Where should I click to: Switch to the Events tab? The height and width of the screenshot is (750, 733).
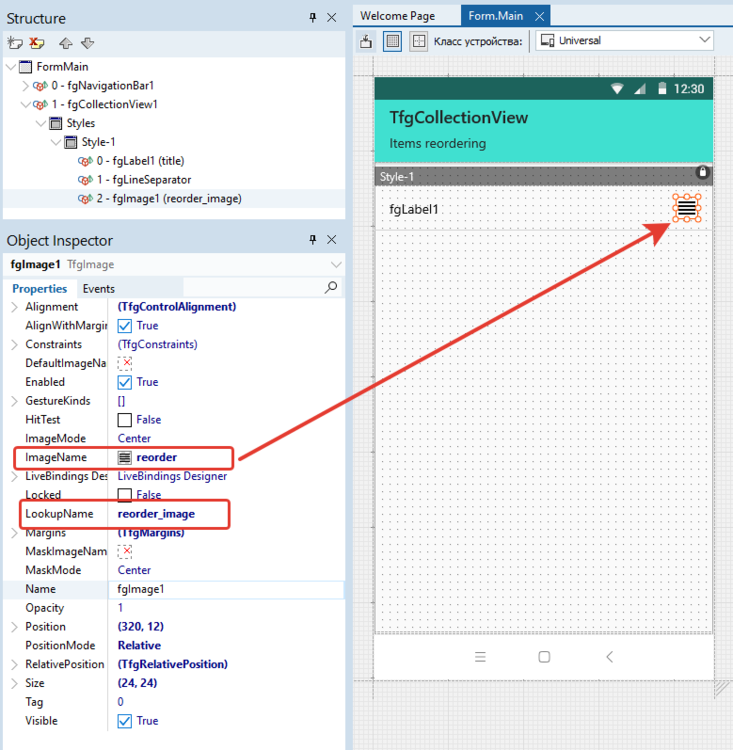point(98,289)
